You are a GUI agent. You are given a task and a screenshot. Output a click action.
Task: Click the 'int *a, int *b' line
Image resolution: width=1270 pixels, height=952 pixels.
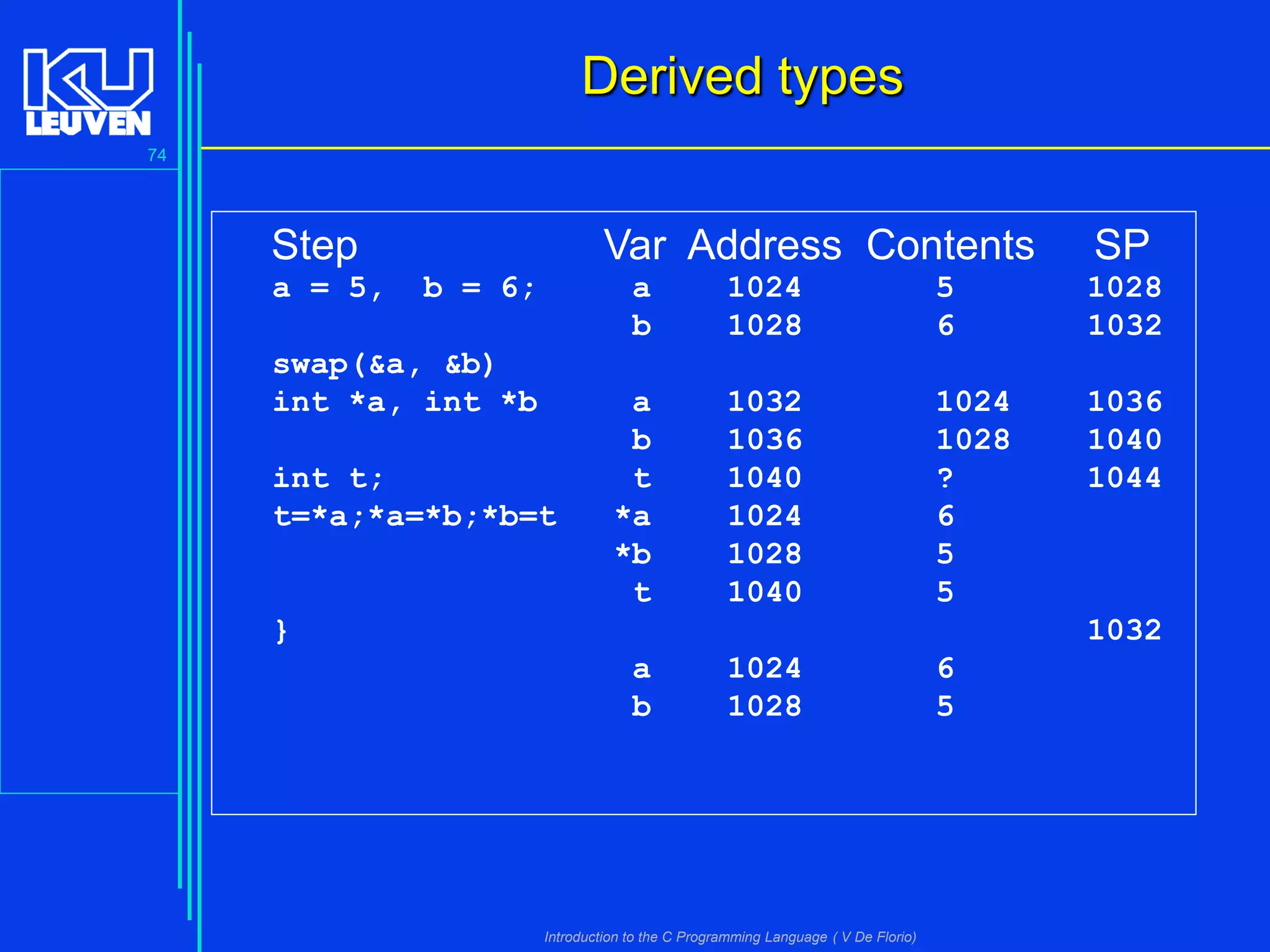405,402
